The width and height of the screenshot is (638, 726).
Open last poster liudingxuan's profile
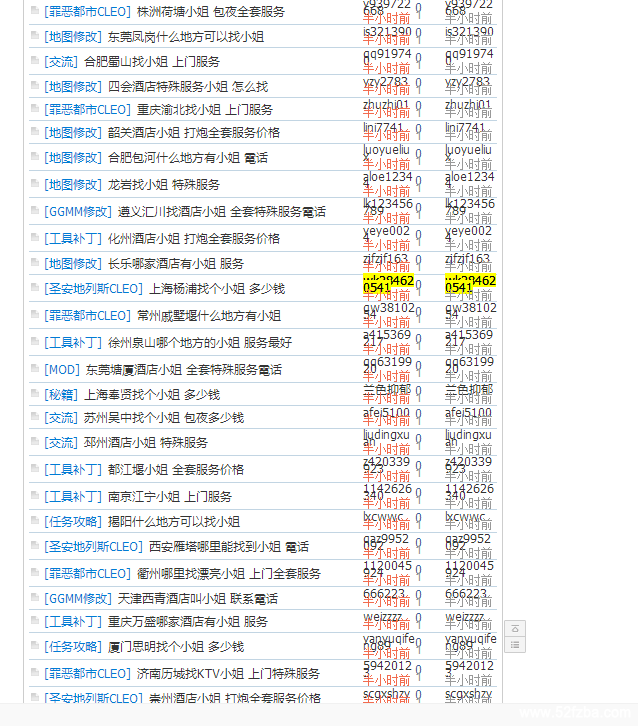click(468, 438)
